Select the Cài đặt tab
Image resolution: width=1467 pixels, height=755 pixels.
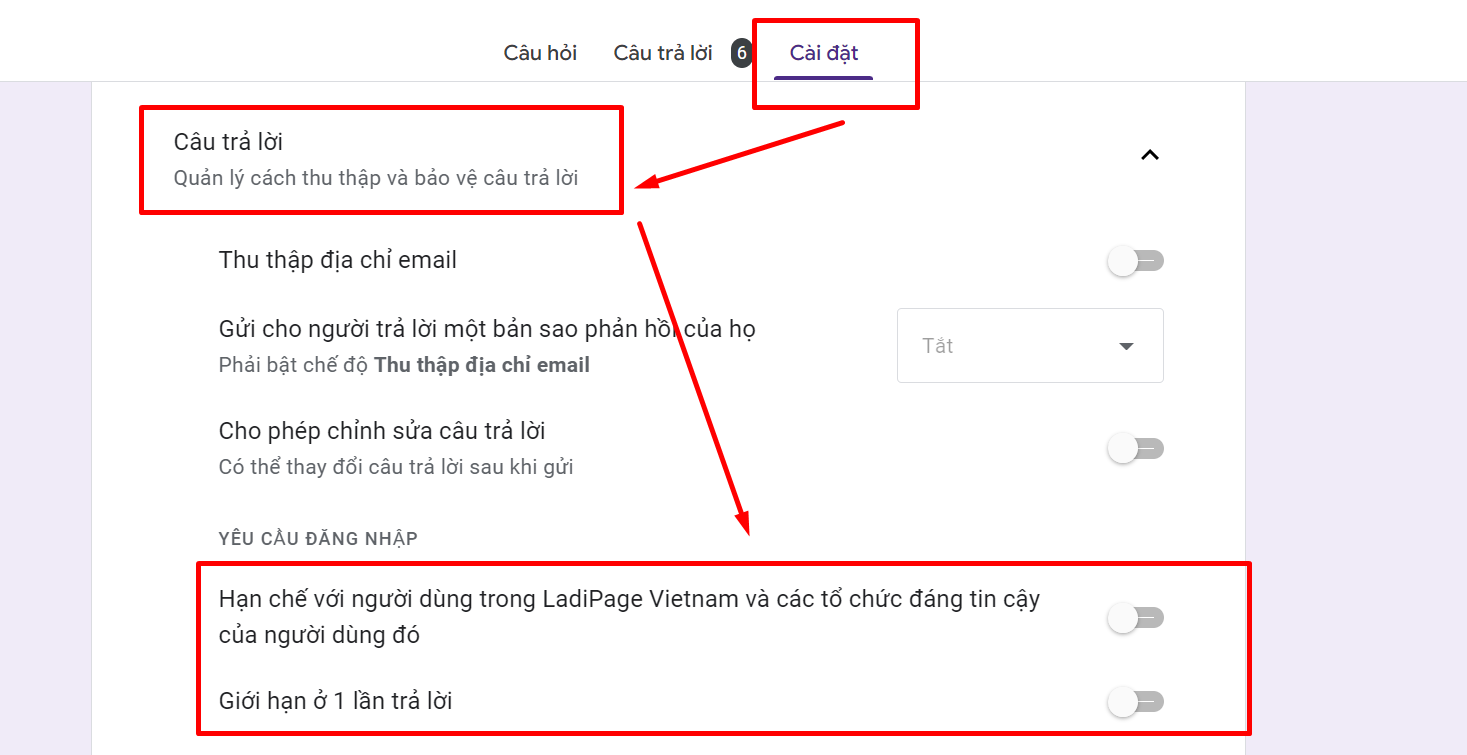click(823, 53)
